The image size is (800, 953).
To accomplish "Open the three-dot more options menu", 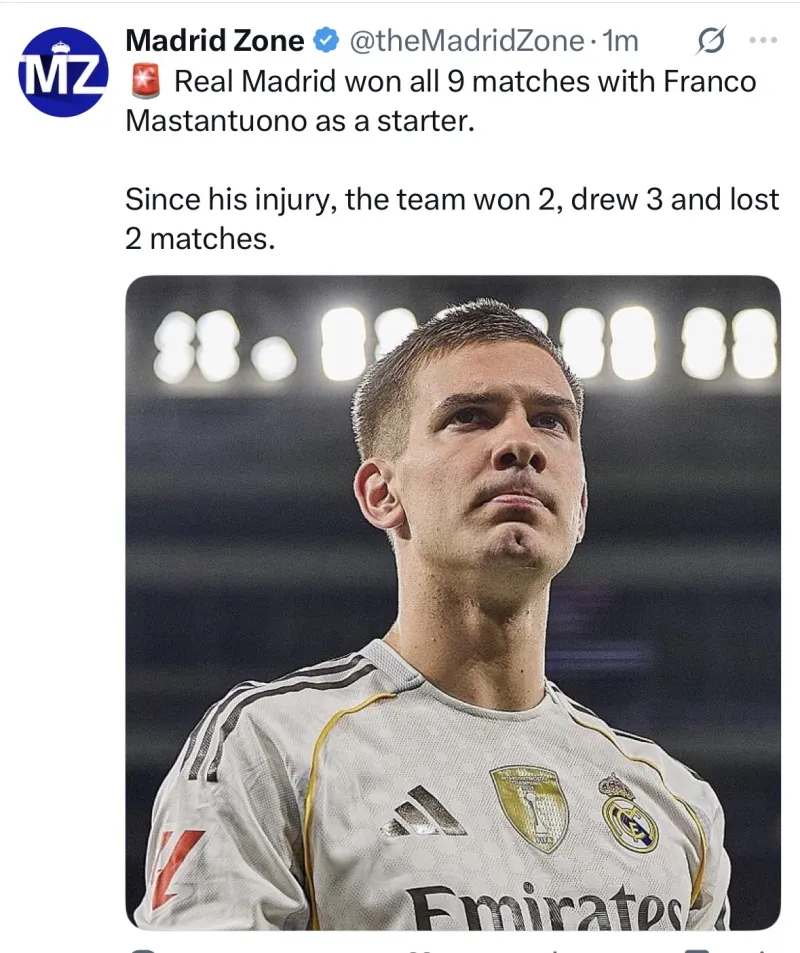I will tap(763, 41).
